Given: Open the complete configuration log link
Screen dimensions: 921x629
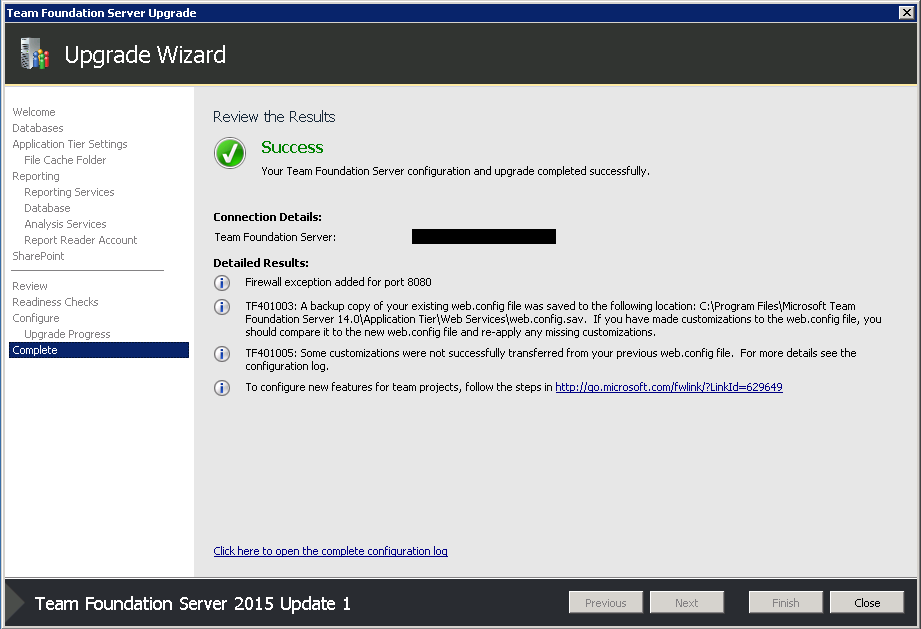Looking at the screenshot, I should tap(330, 551).
